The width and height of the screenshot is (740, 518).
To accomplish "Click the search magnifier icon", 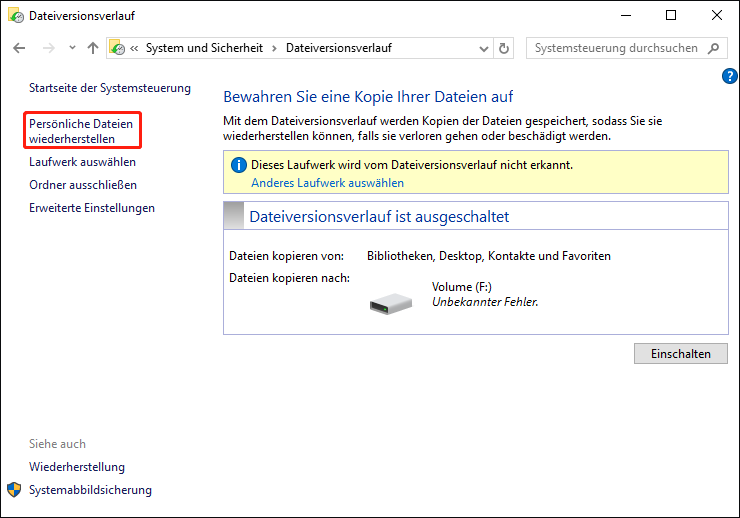I will click(714, 48).
